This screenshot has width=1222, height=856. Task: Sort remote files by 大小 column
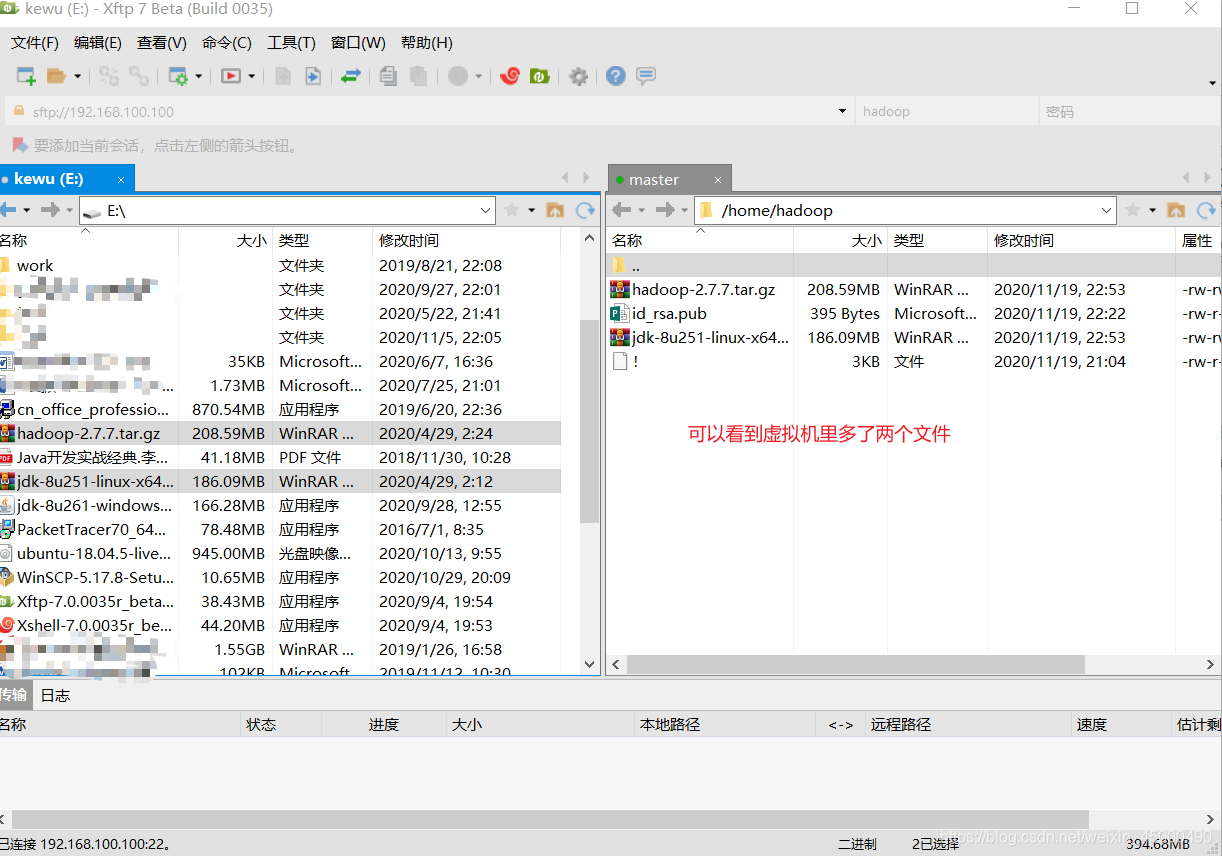(x=840, y=241)
